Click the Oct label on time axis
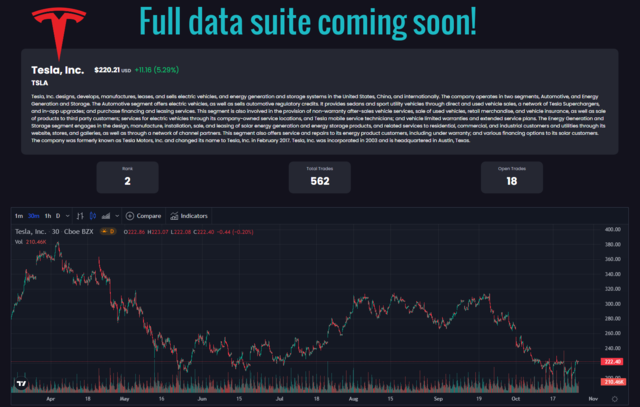 [516, 399]
